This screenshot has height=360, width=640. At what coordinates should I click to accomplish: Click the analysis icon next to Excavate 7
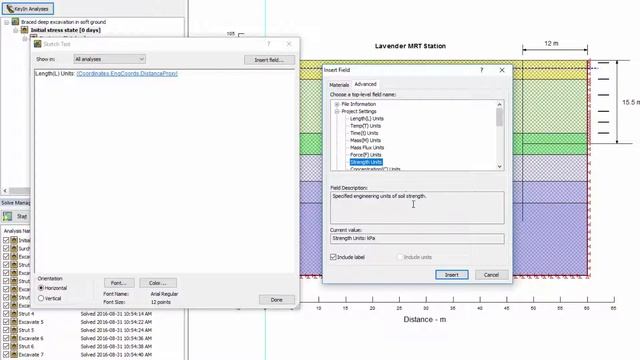[x=14, y=355]
